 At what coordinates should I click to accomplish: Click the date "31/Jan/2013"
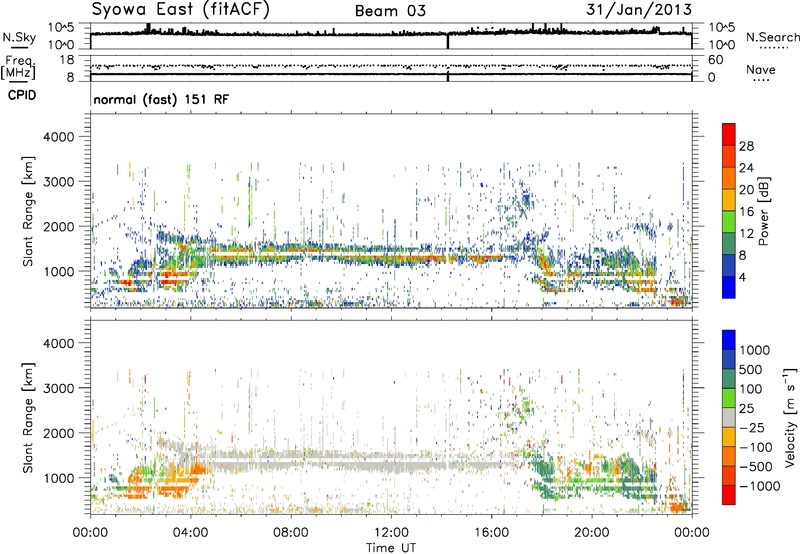coord(639,10)
